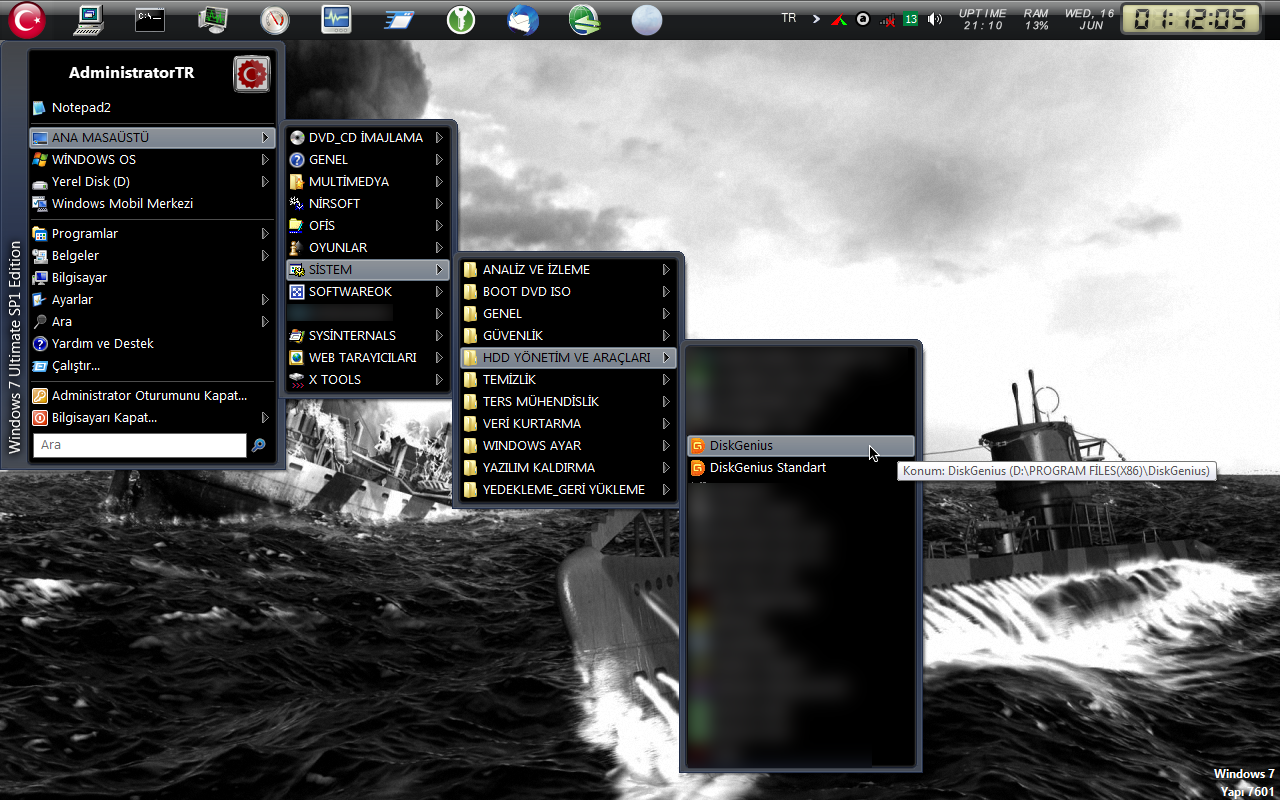The height and width of the screenshot is (800, 1280).
Task: Click the Turkish flag start orb
Action: (27, 18)
